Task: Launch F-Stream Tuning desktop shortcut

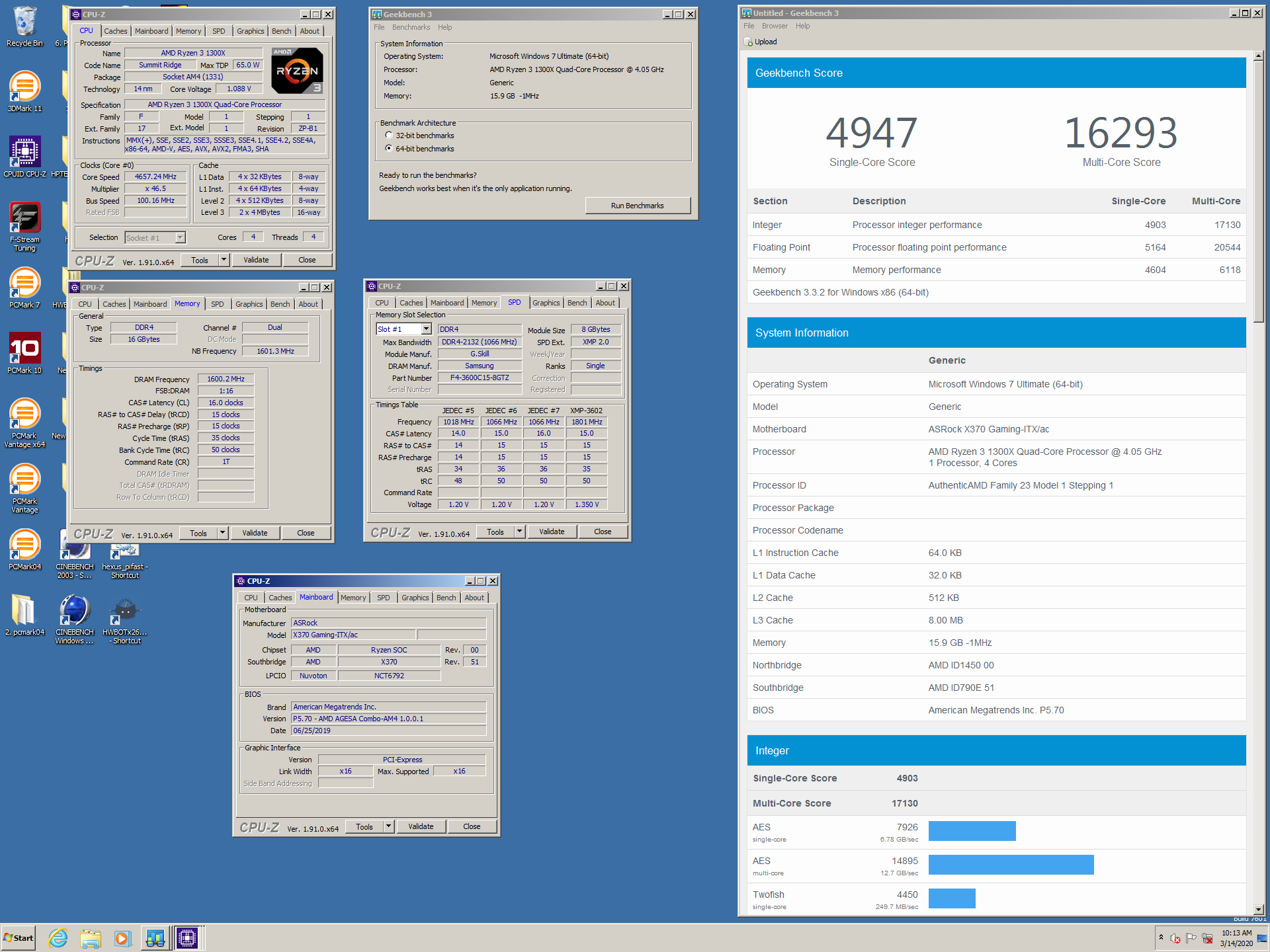Action: 24,226
